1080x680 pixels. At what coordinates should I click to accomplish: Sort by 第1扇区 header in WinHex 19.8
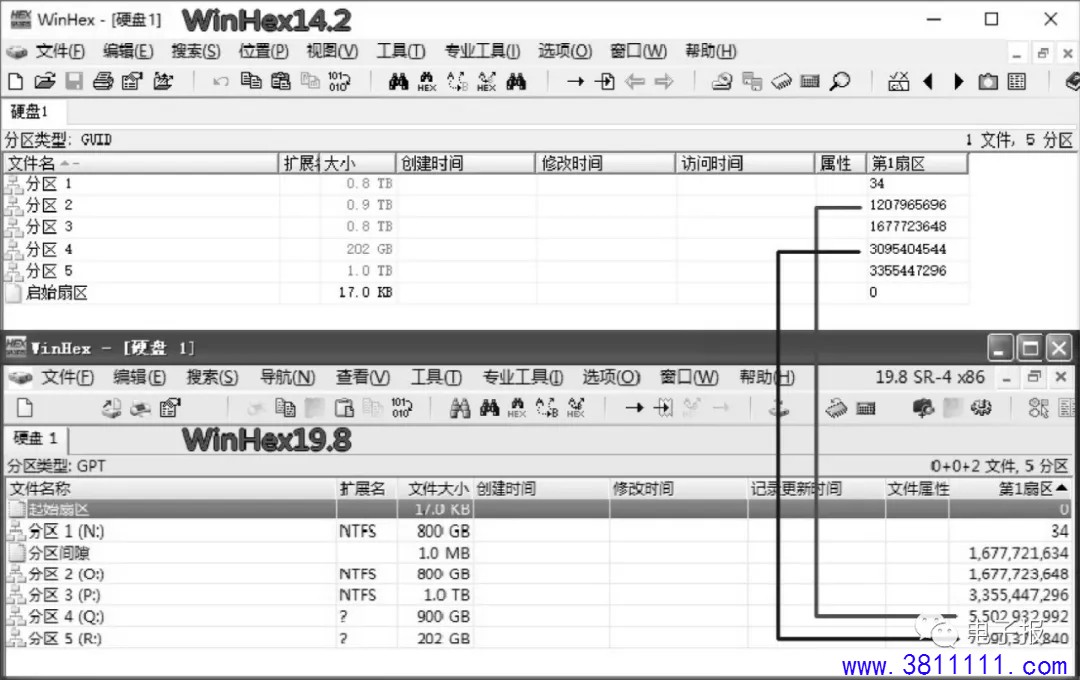tap(1011, 489)
